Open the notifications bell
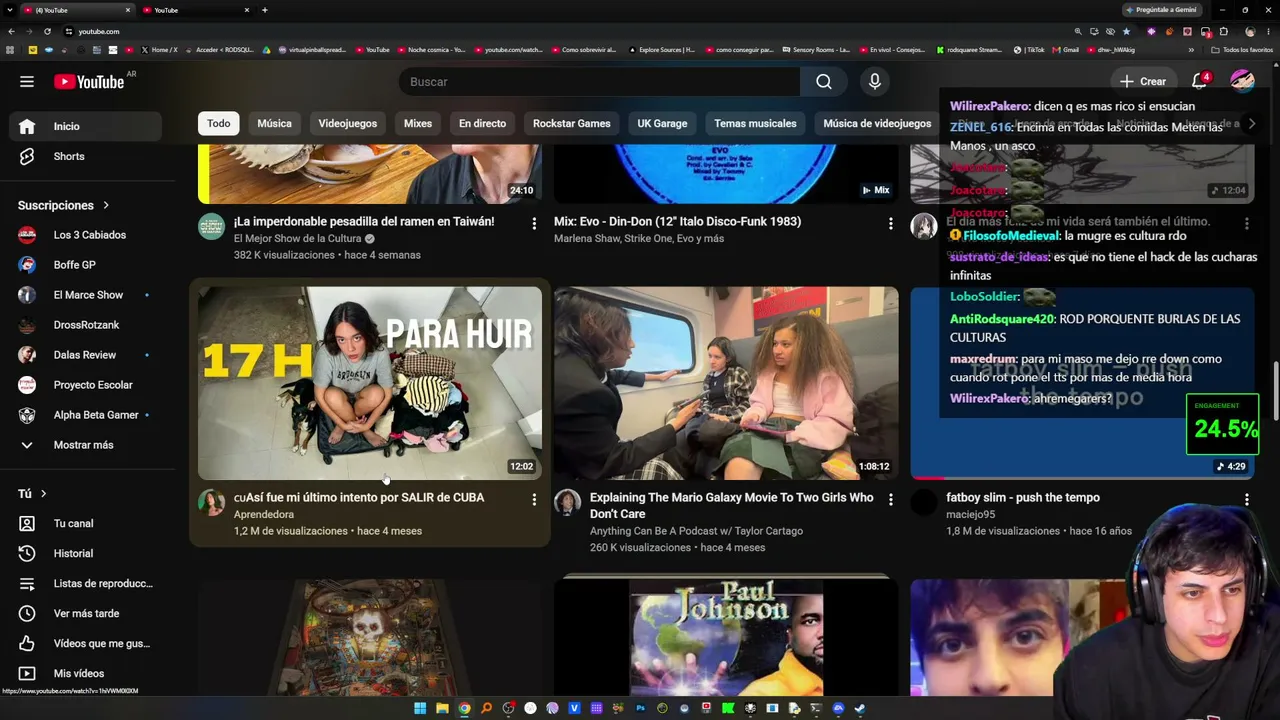The image size is (1280, 720). (x=1200, y=81)
